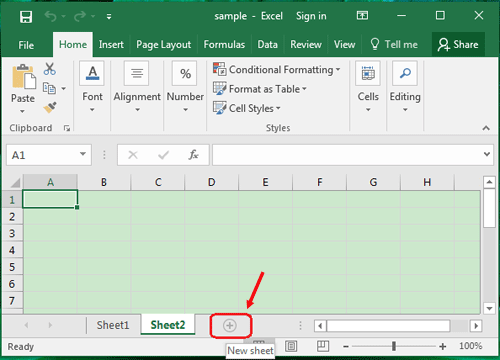Click the Share button

[x=458, y=45]
